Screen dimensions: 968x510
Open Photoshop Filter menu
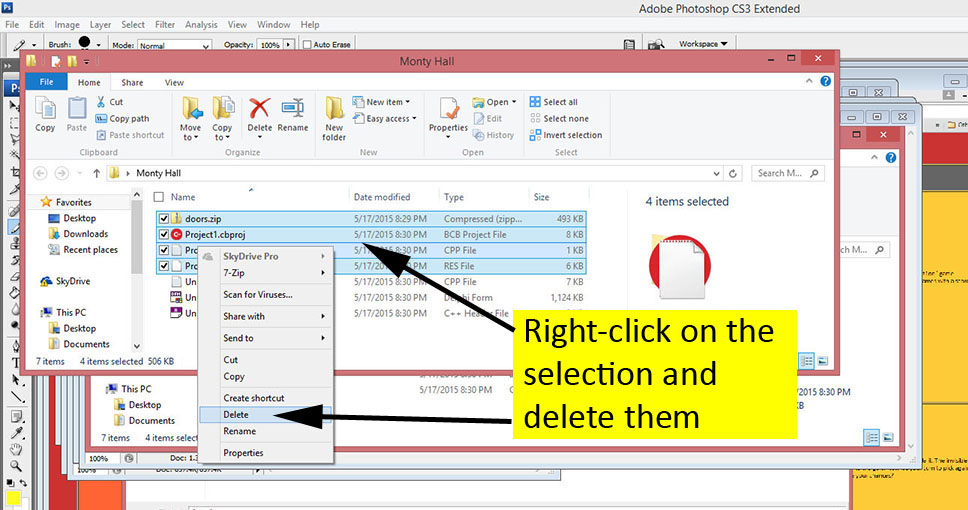[x=165, y=25]
